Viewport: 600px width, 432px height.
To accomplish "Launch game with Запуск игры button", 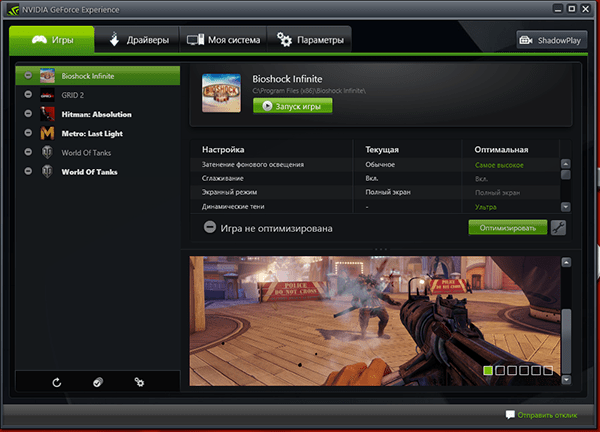I will [293, 106].
